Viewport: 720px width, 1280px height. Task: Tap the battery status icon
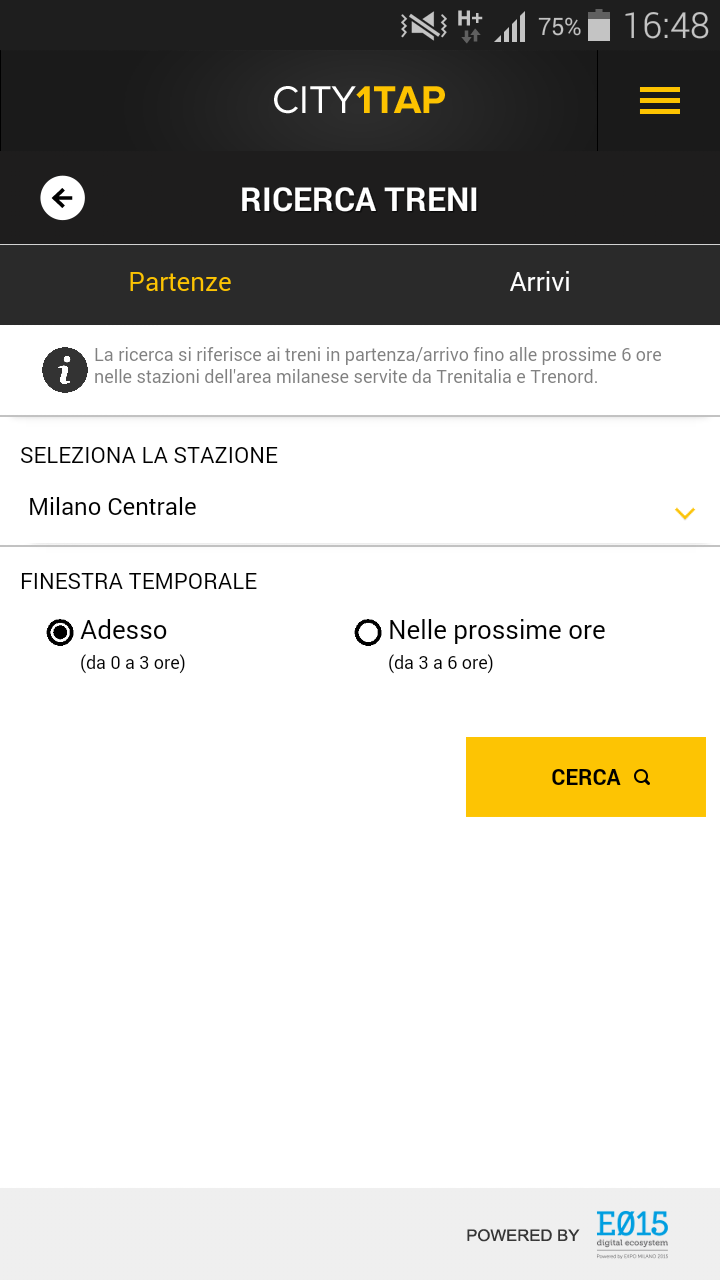pos(599,25)
